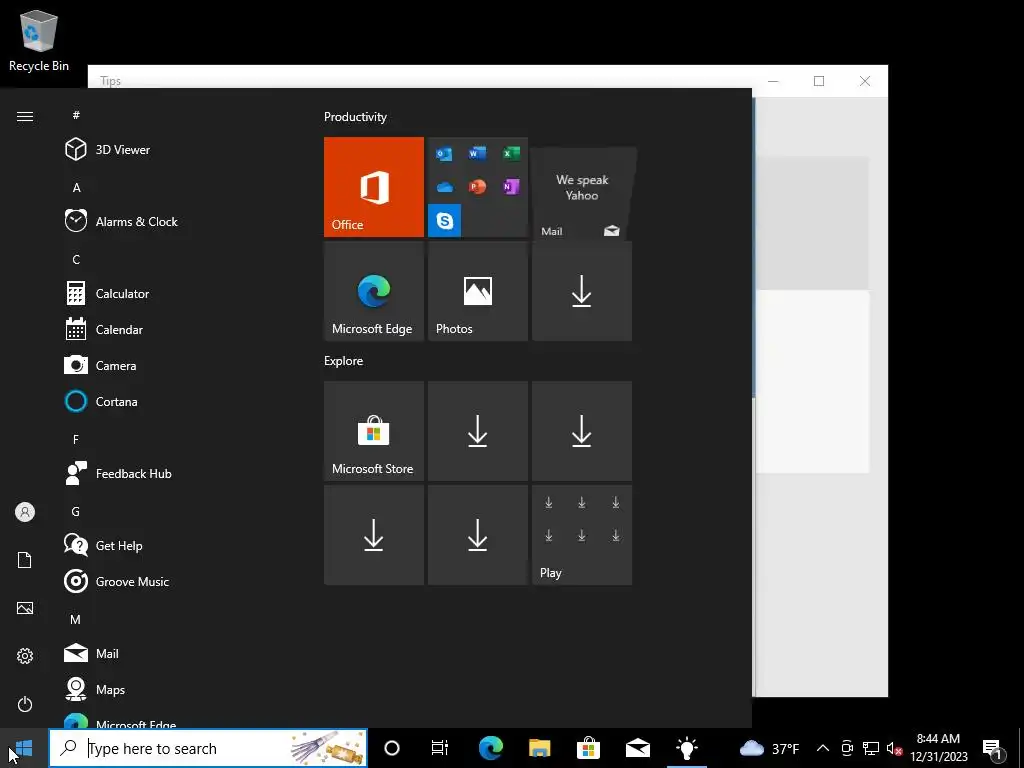
Task: Open Task View on the taskbar
Action: pyautogui.click(x=440, y=748)
